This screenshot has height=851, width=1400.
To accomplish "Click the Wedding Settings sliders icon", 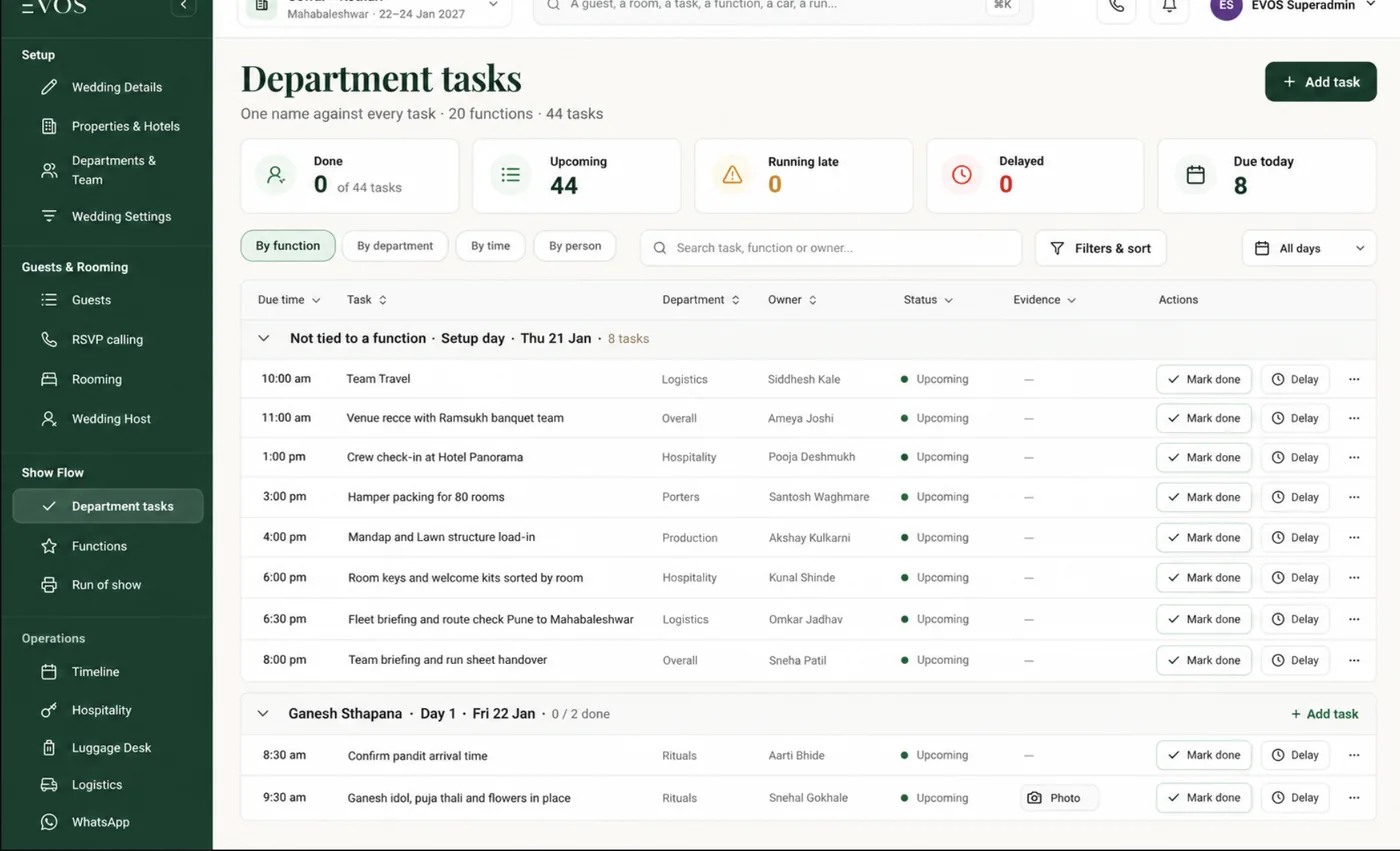I will point(49,216).
